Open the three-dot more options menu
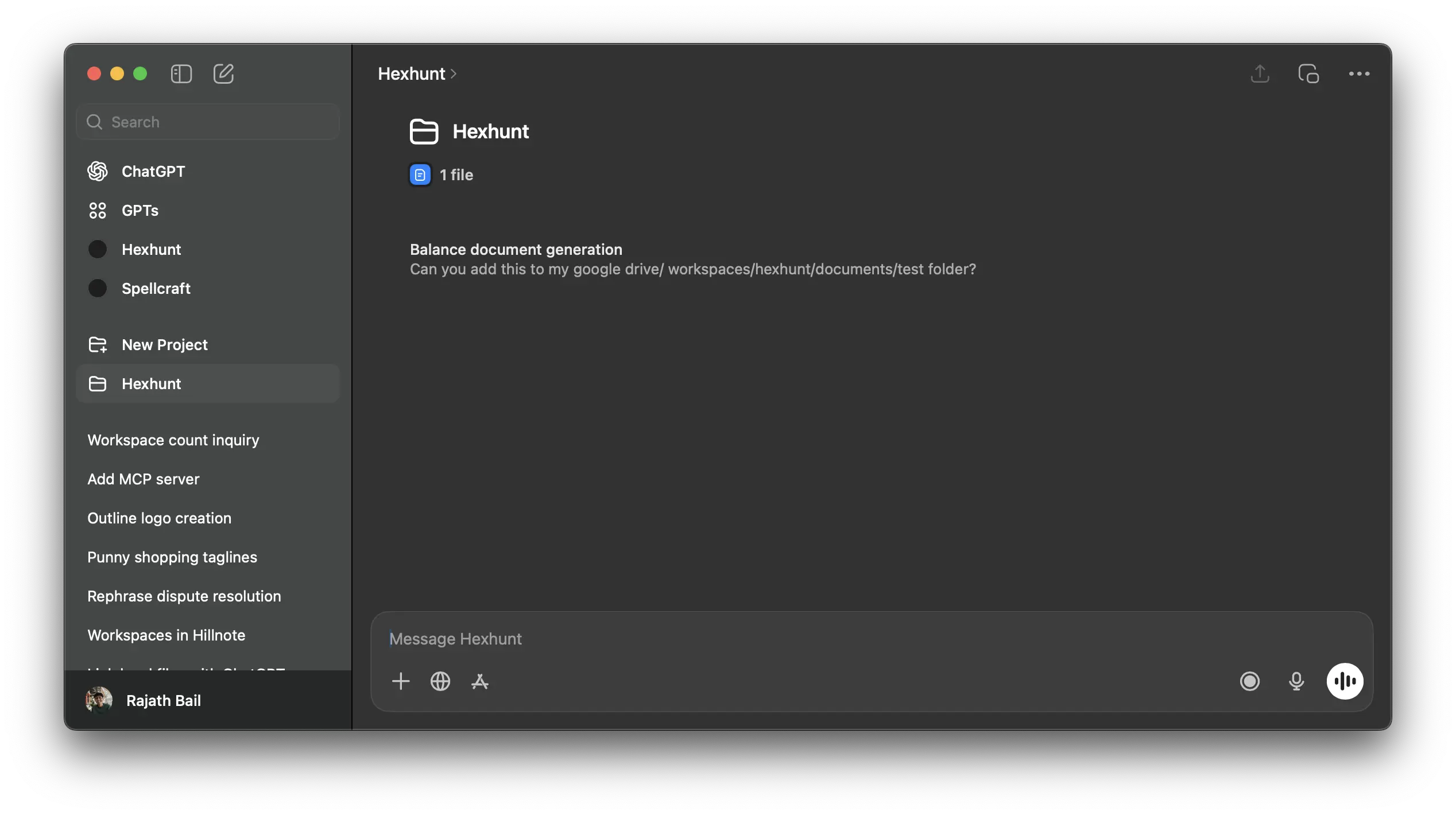The height and width of the screenshot is (815, 1456). click(1359, 74)
